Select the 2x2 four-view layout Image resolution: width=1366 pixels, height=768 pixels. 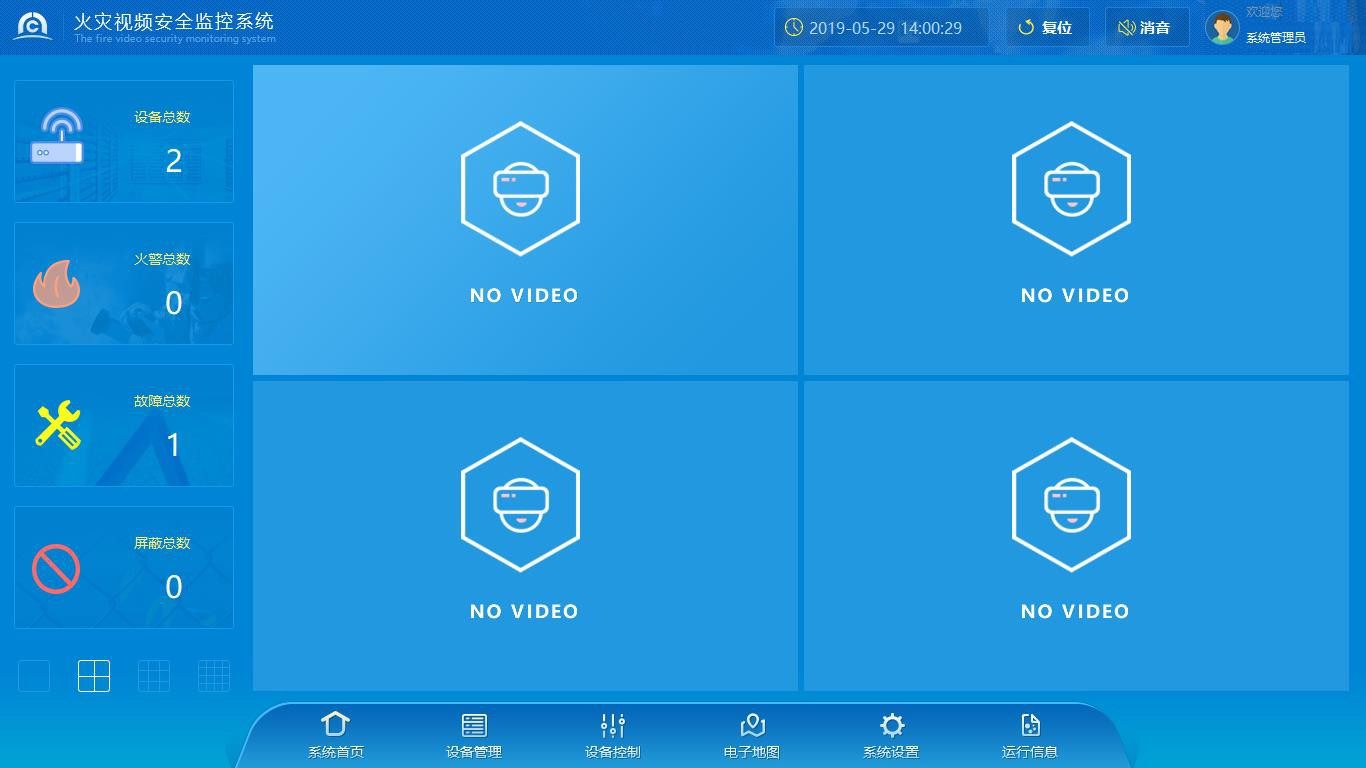(x=94, y=676)
